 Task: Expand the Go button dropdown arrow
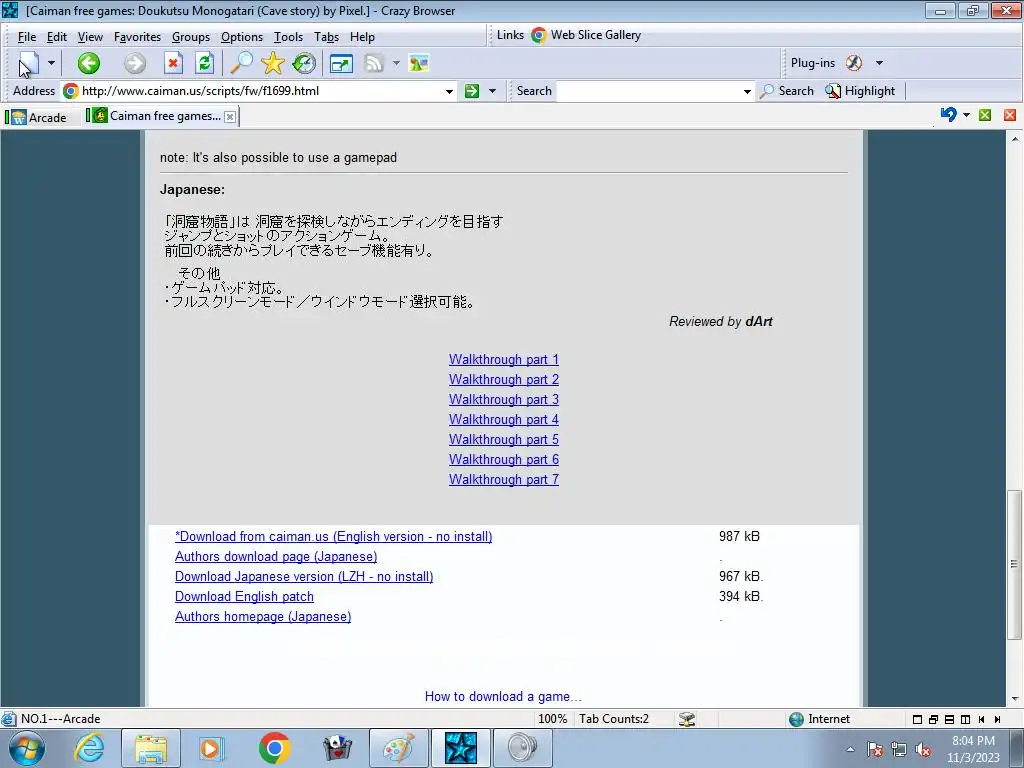[x=492, y=91]
